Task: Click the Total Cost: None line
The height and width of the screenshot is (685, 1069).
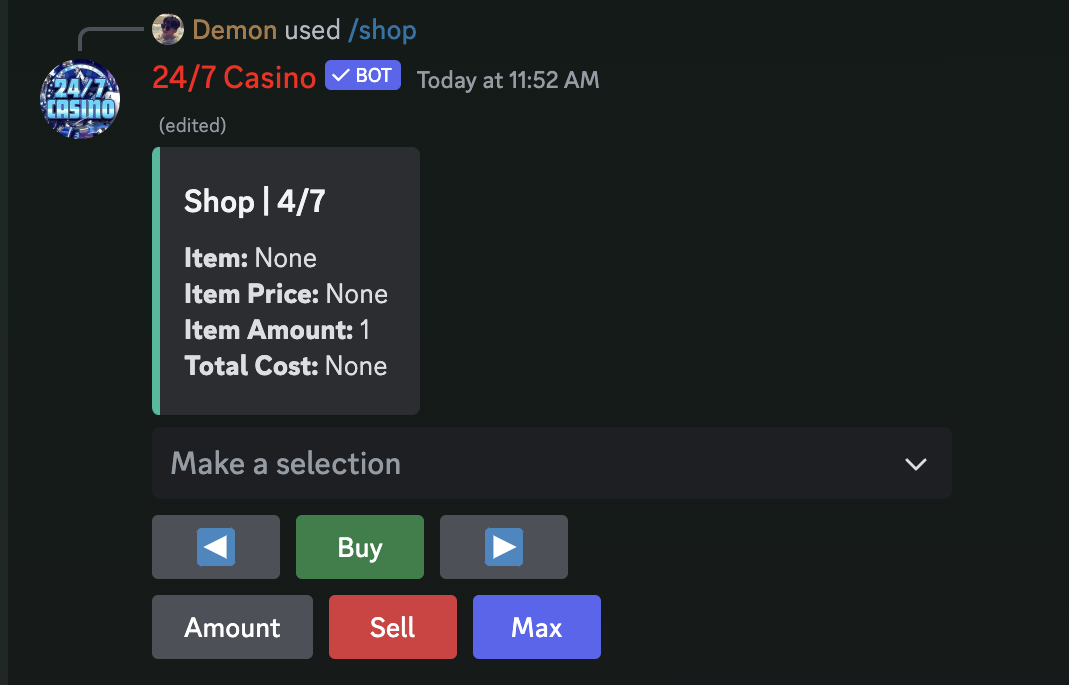Action: [x=286, y=366]
